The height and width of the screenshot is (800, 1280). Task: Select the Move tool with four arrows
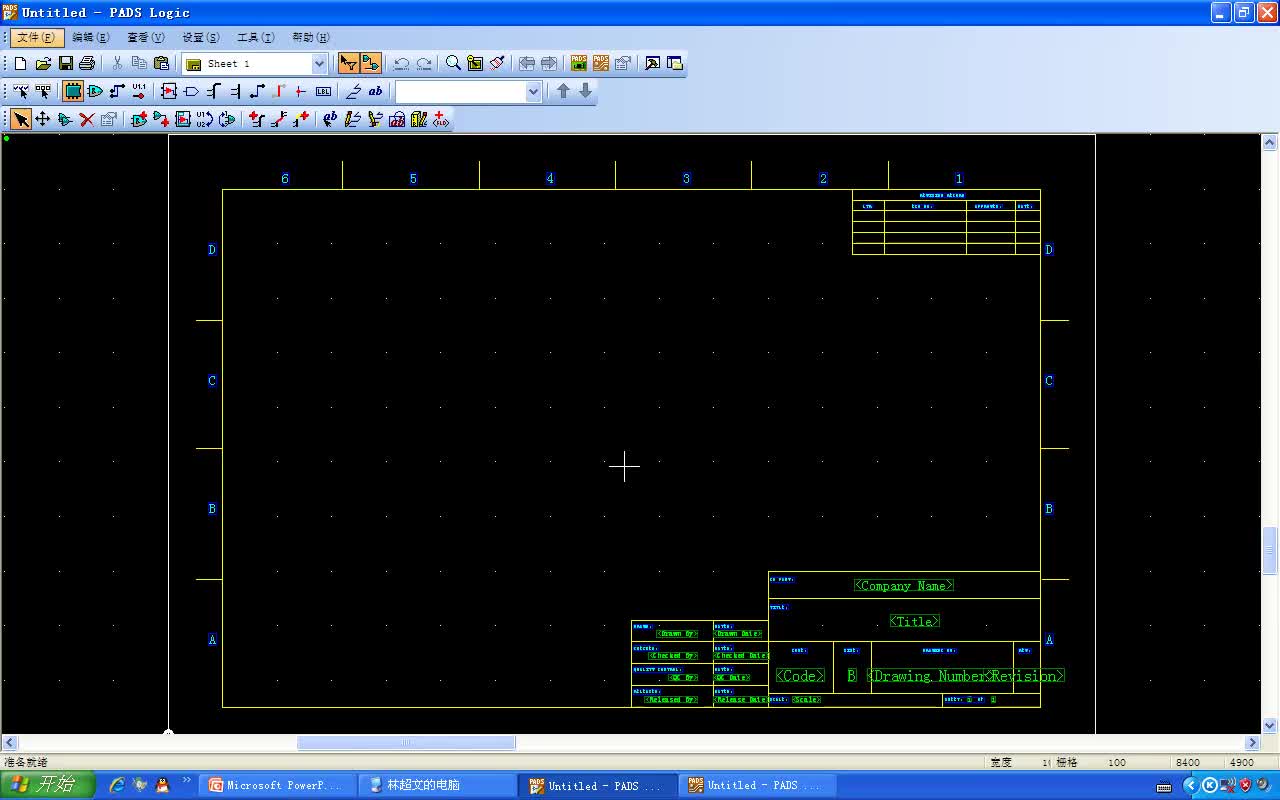[x=43, y=119]
